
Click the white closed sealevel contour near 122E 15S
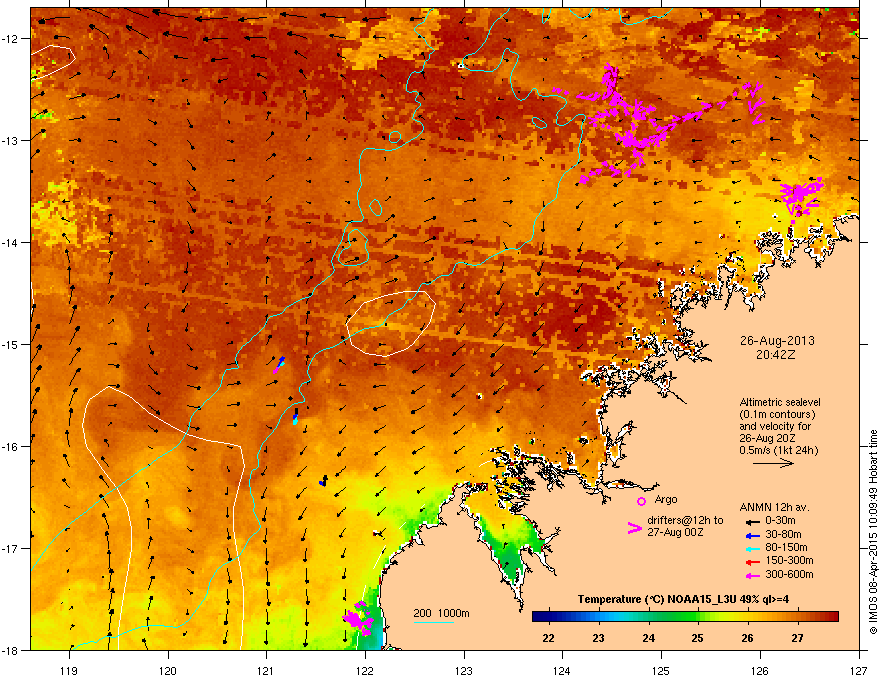391,324
